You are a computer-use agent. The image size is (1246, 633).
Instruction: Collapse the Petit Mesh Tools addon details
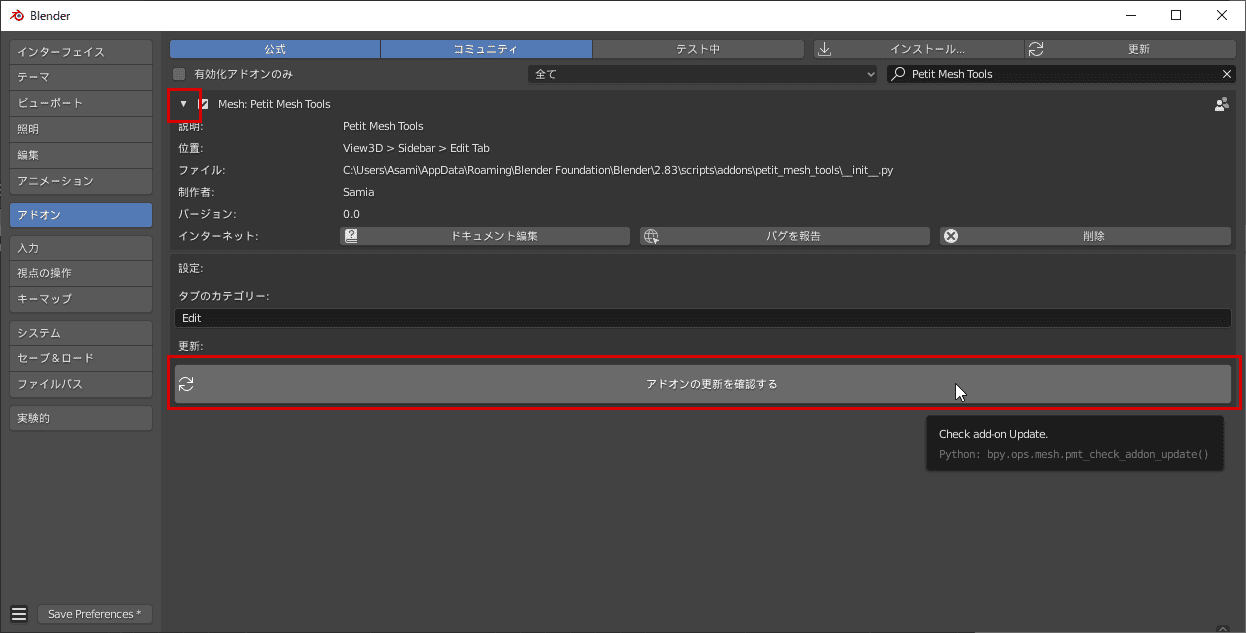183,104
